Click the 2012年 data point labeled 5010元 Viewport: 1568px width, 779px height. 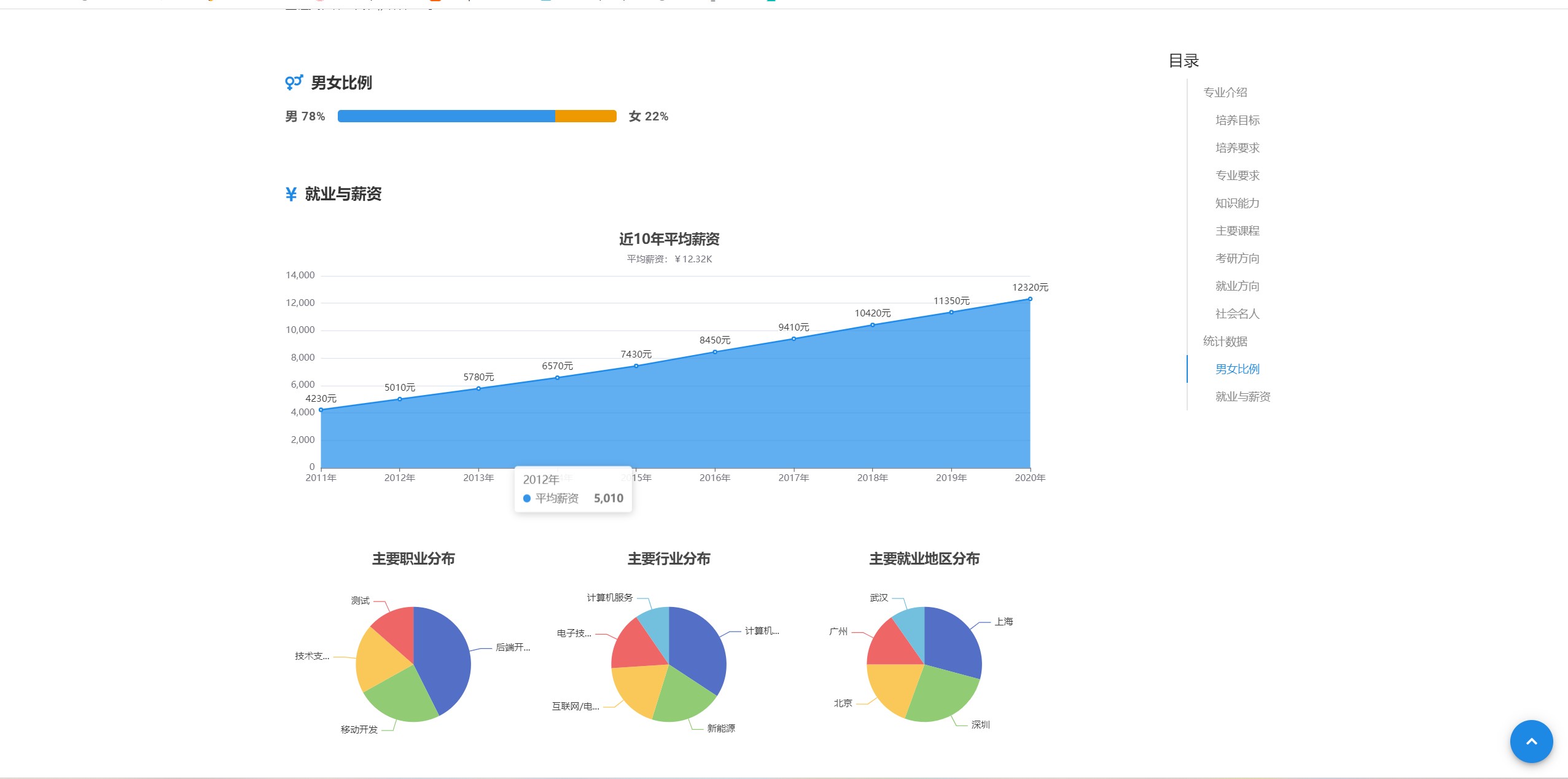(400, 399)
